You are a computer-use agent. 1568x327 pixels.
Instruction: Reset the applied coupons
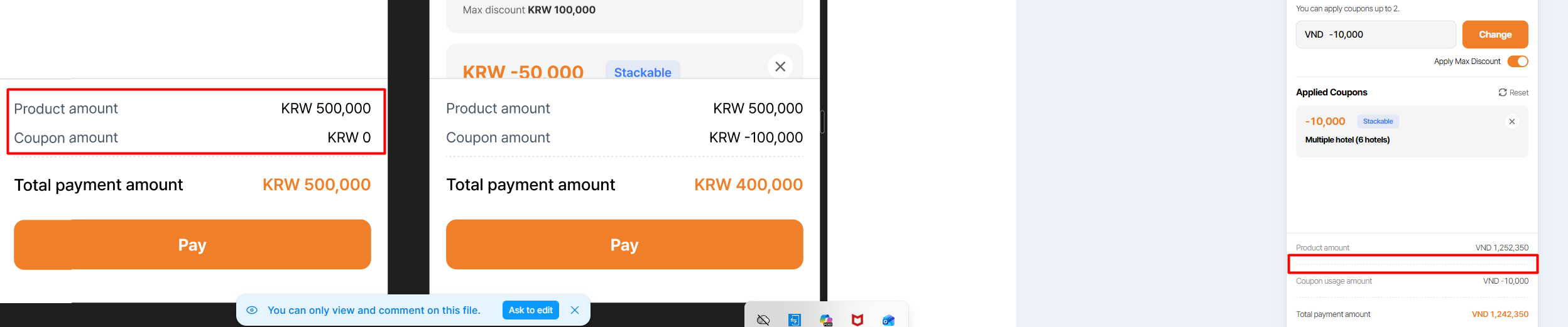[x=1513, y=93]
